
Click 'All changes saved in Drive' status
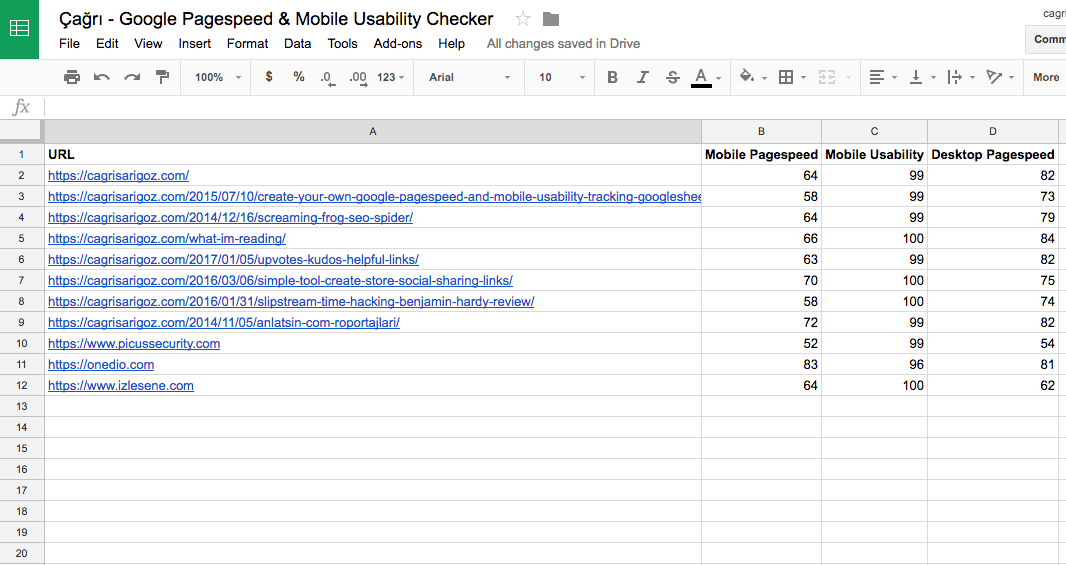pos(564,44)
